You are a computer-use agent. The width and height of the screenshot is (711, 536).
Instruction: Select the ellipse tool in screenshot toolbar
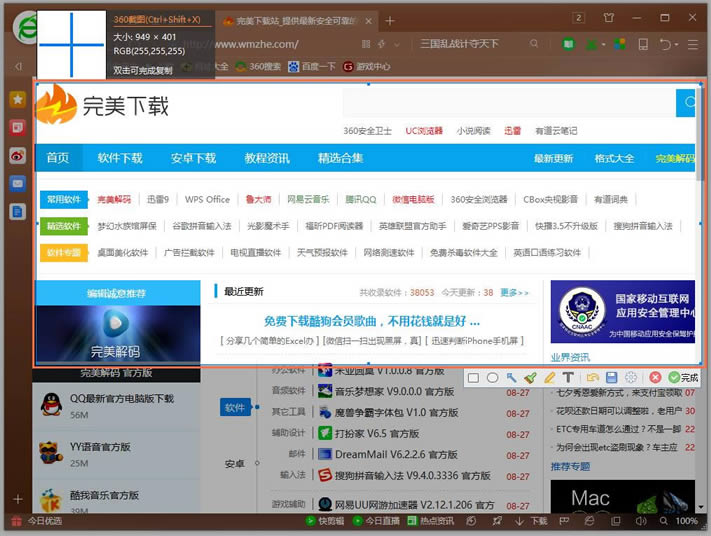(492, 378)
